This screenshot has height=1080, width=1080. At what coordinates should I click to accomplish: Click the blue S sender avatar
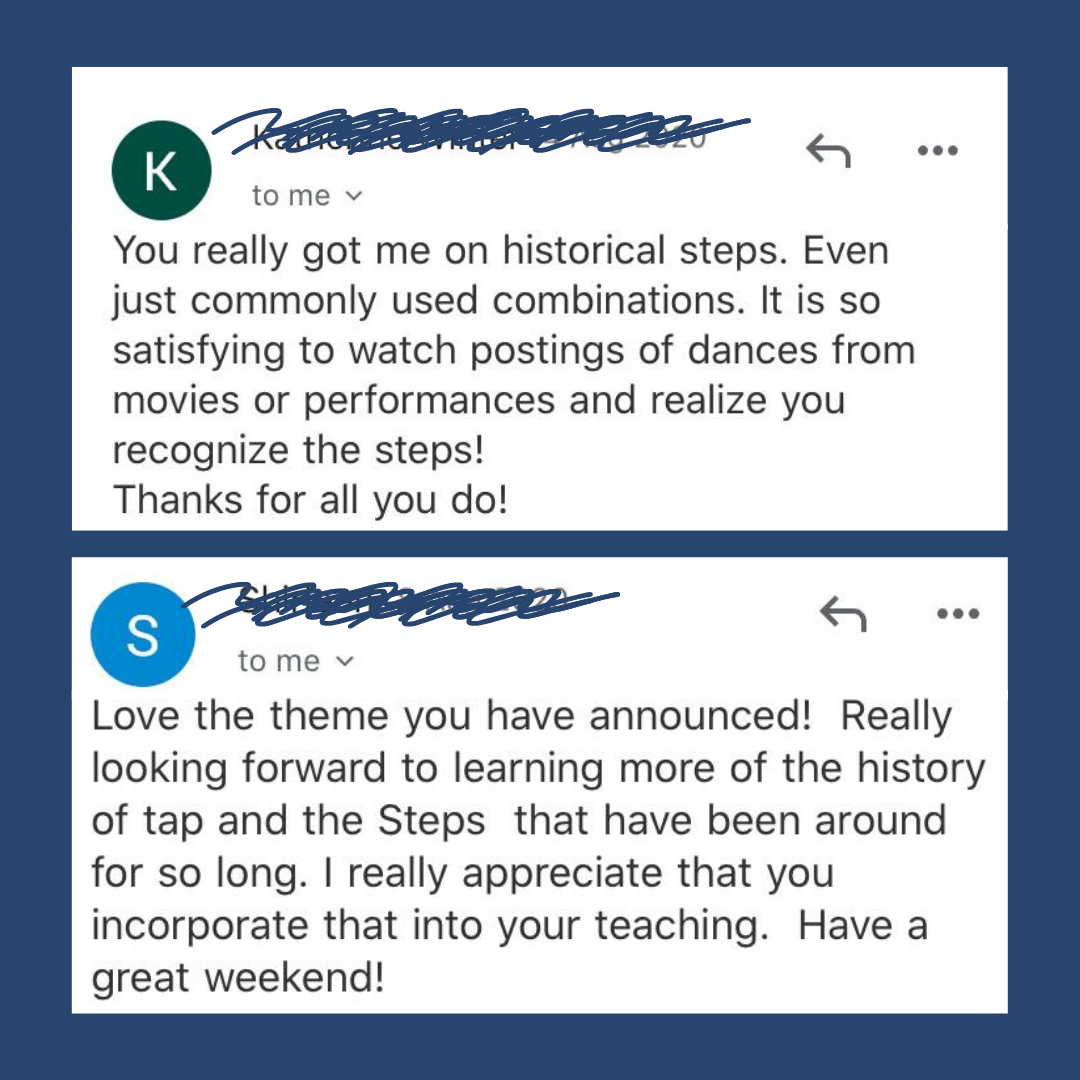143,634
